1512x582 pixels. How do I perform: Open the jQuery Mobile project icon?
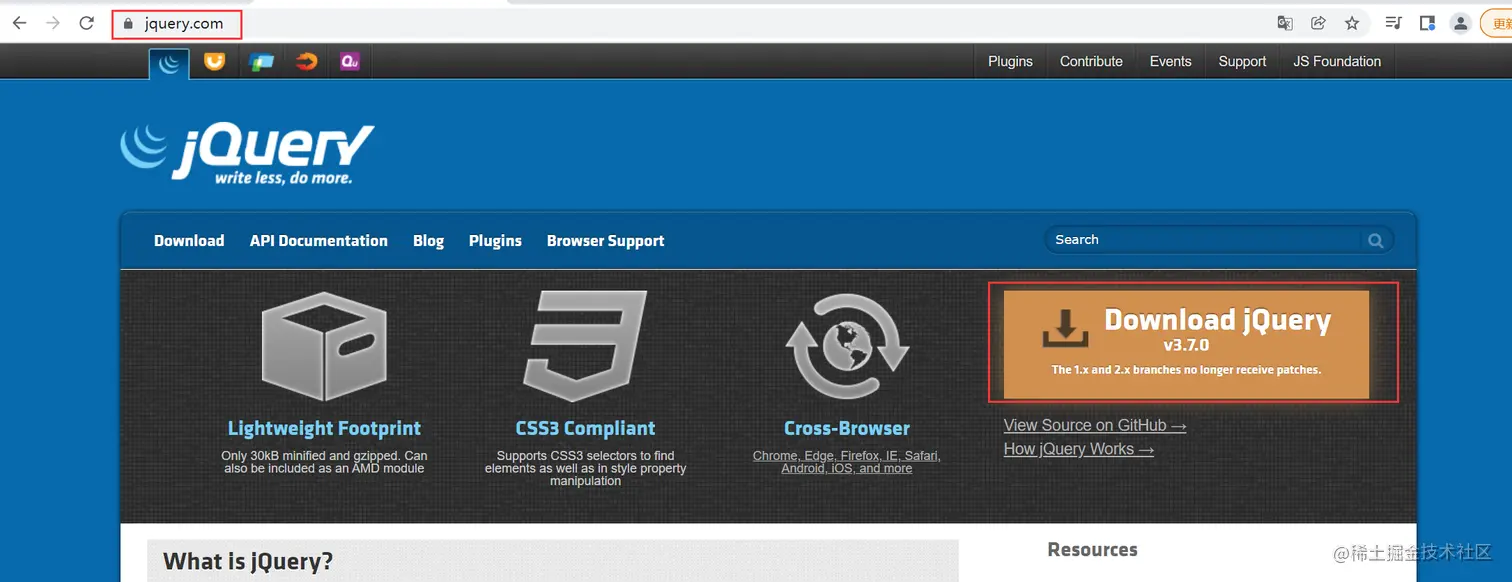pyautogui.click(x=261, y=62)
